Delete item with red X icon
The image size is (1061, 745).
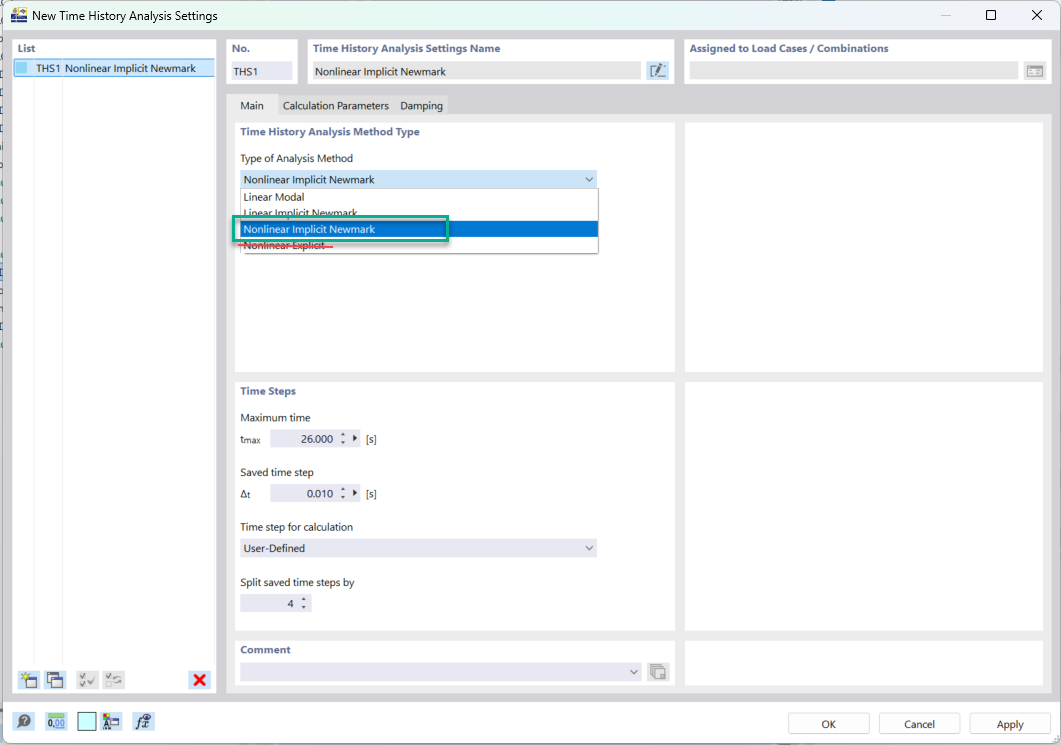click(x=200, y=680)
